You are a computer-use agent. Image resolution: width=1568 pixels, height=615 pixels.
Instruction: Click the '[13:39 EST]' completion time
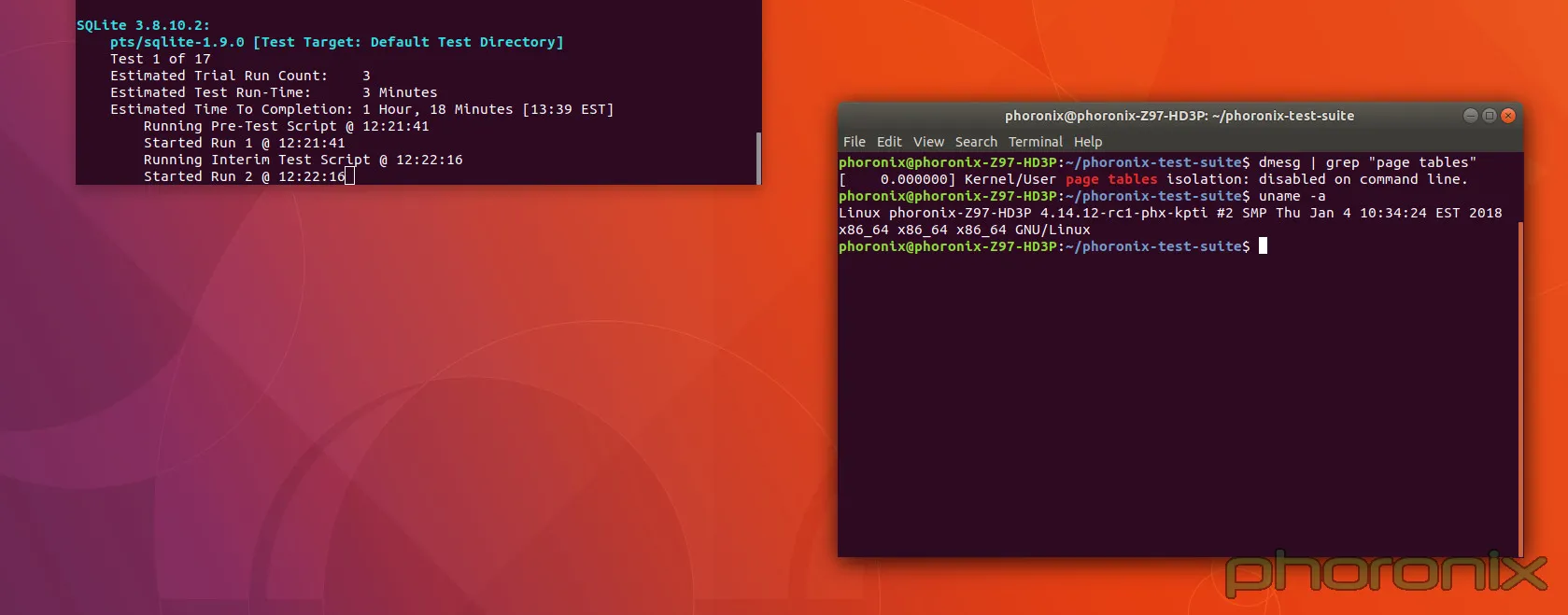[568, 109]
